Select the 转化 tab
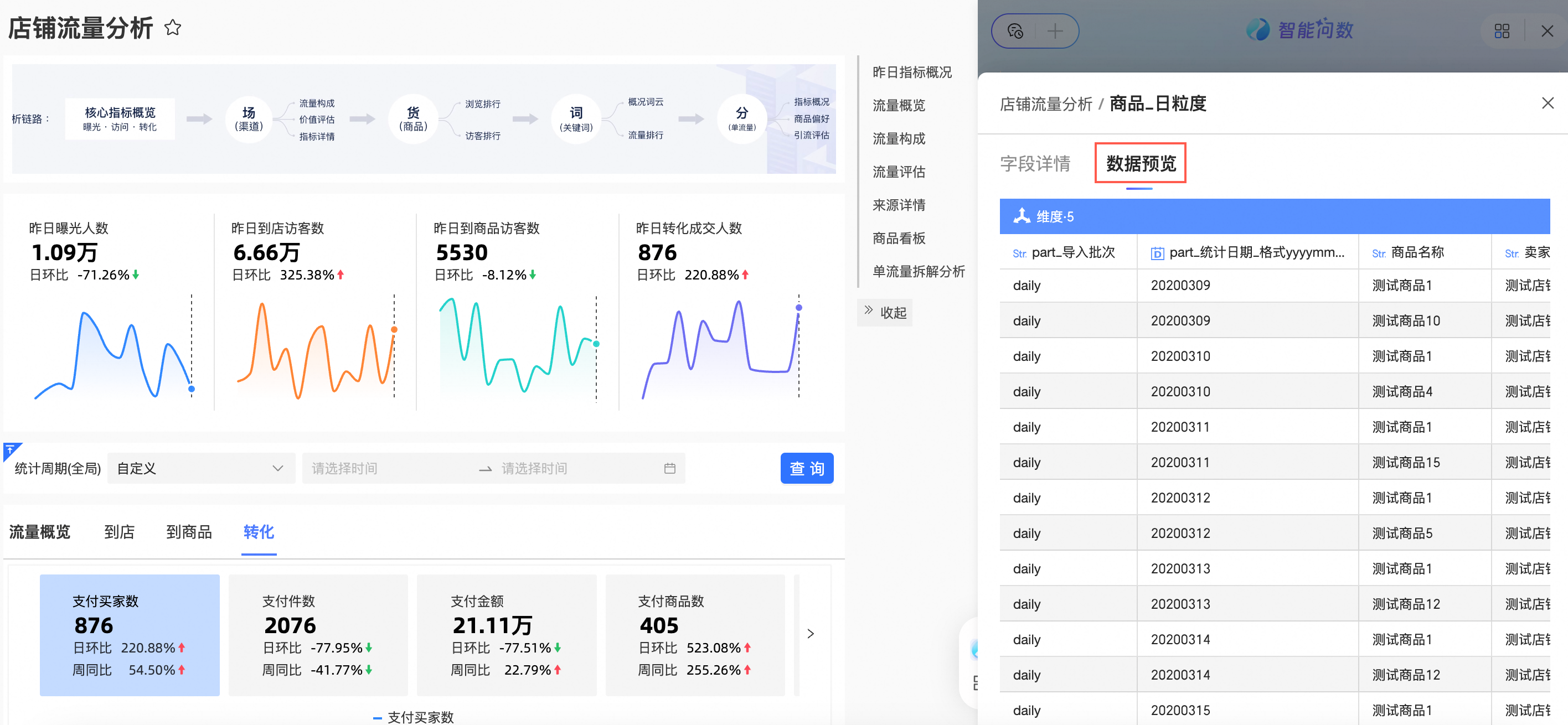Screen dimensions: 1568x725 click(259, 532)
